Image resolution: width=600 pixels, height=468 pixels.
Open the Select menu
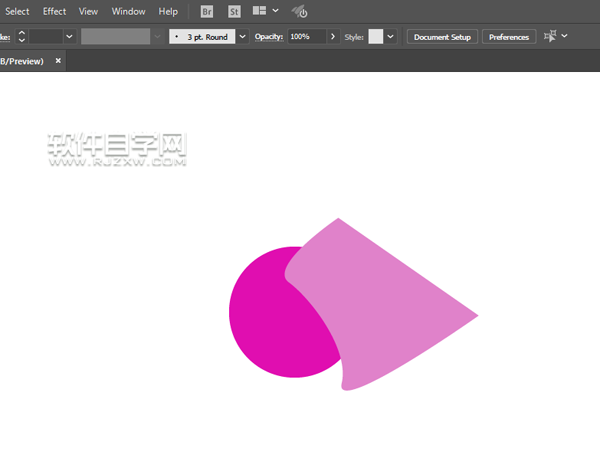17,12
